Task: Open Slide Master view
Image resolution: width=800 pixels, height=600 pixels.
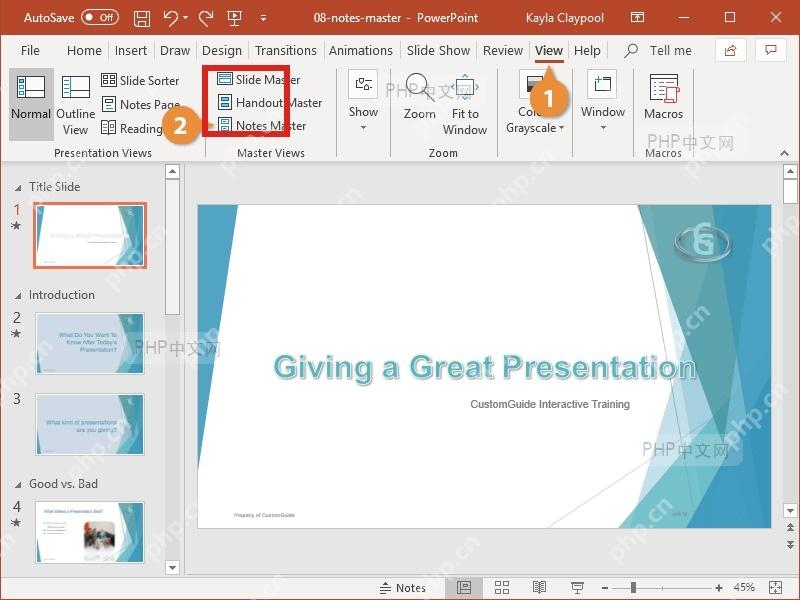Action: pos(258,79)
